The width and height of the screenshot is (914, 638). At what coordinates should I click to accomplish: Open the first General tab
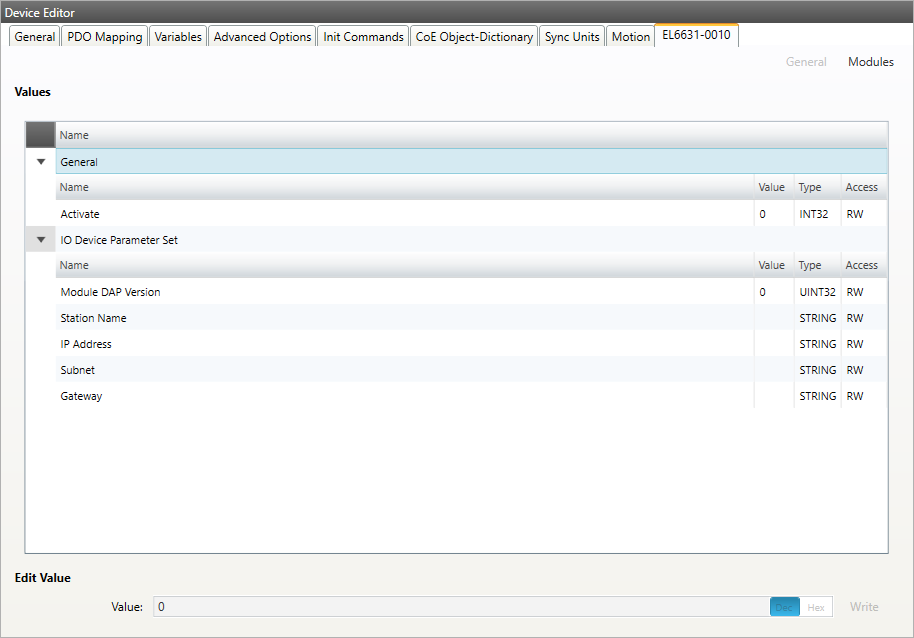(35, 37)
